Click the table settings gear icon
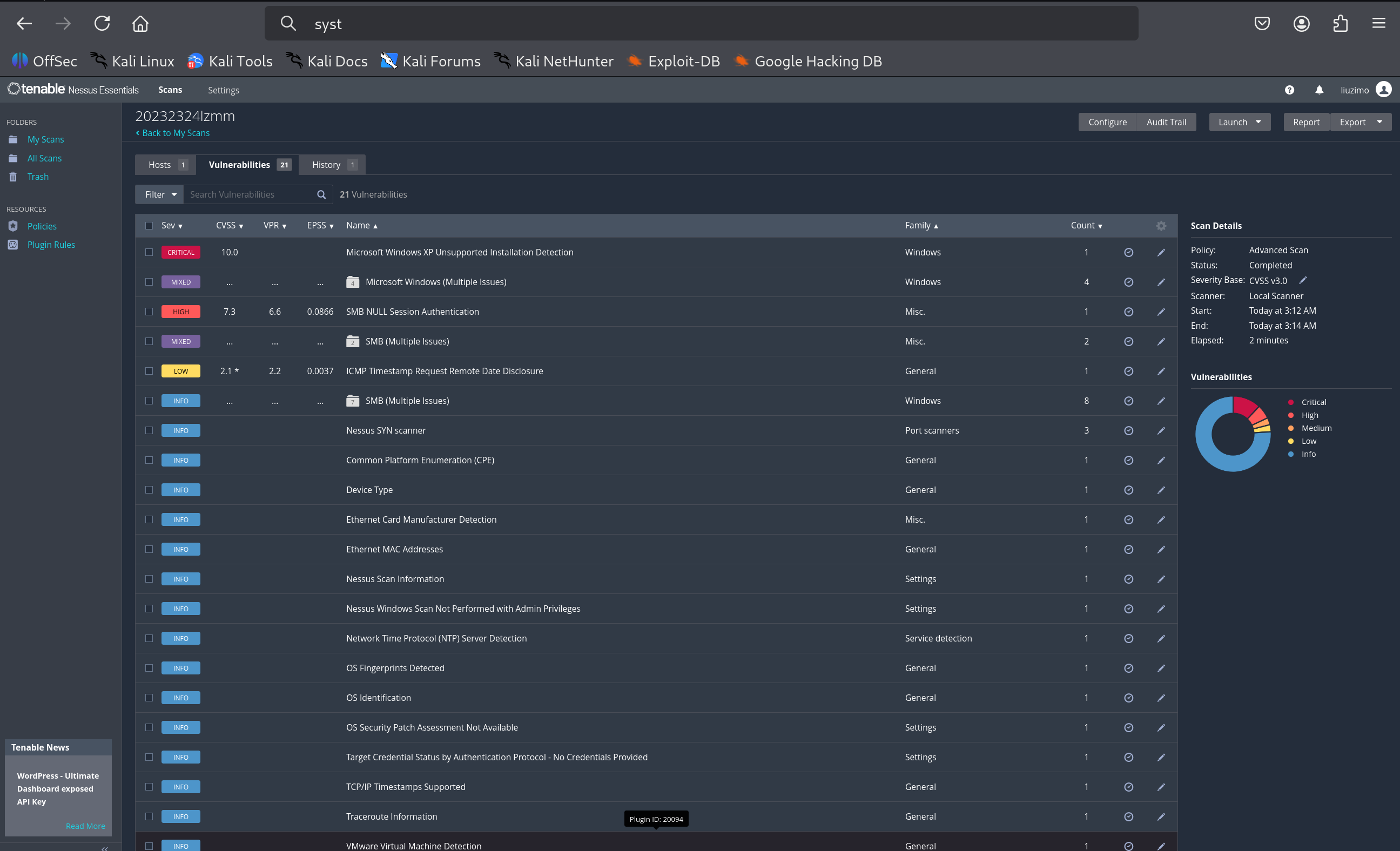 [1161, 226]
